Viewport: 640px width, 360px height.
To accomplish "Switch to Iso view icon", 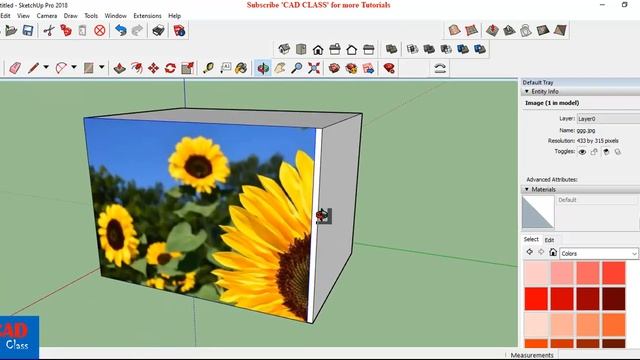I will [x=284, y=49].
